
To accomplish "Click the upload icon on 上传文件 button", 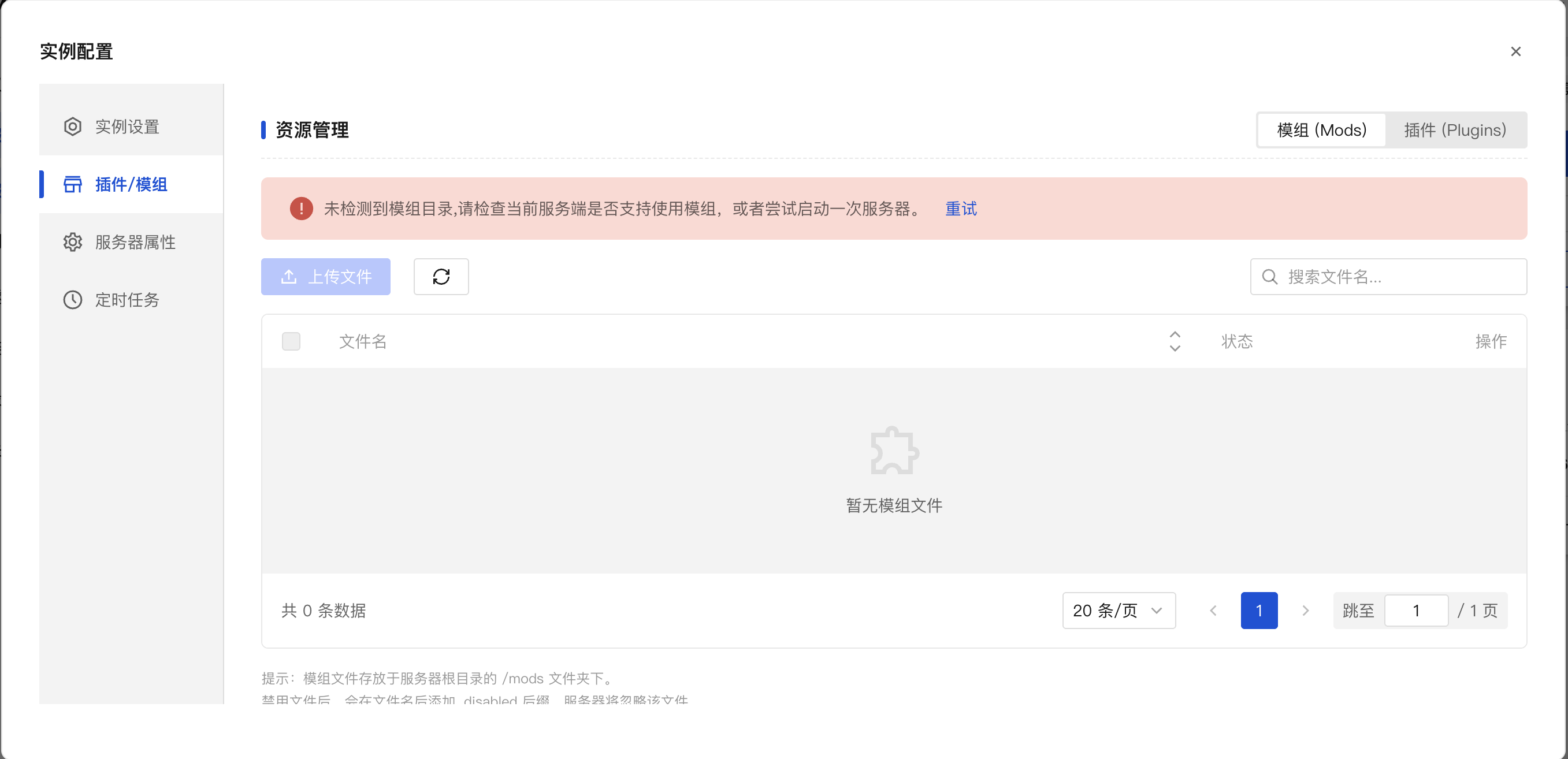I will click(x=289, y=276).
